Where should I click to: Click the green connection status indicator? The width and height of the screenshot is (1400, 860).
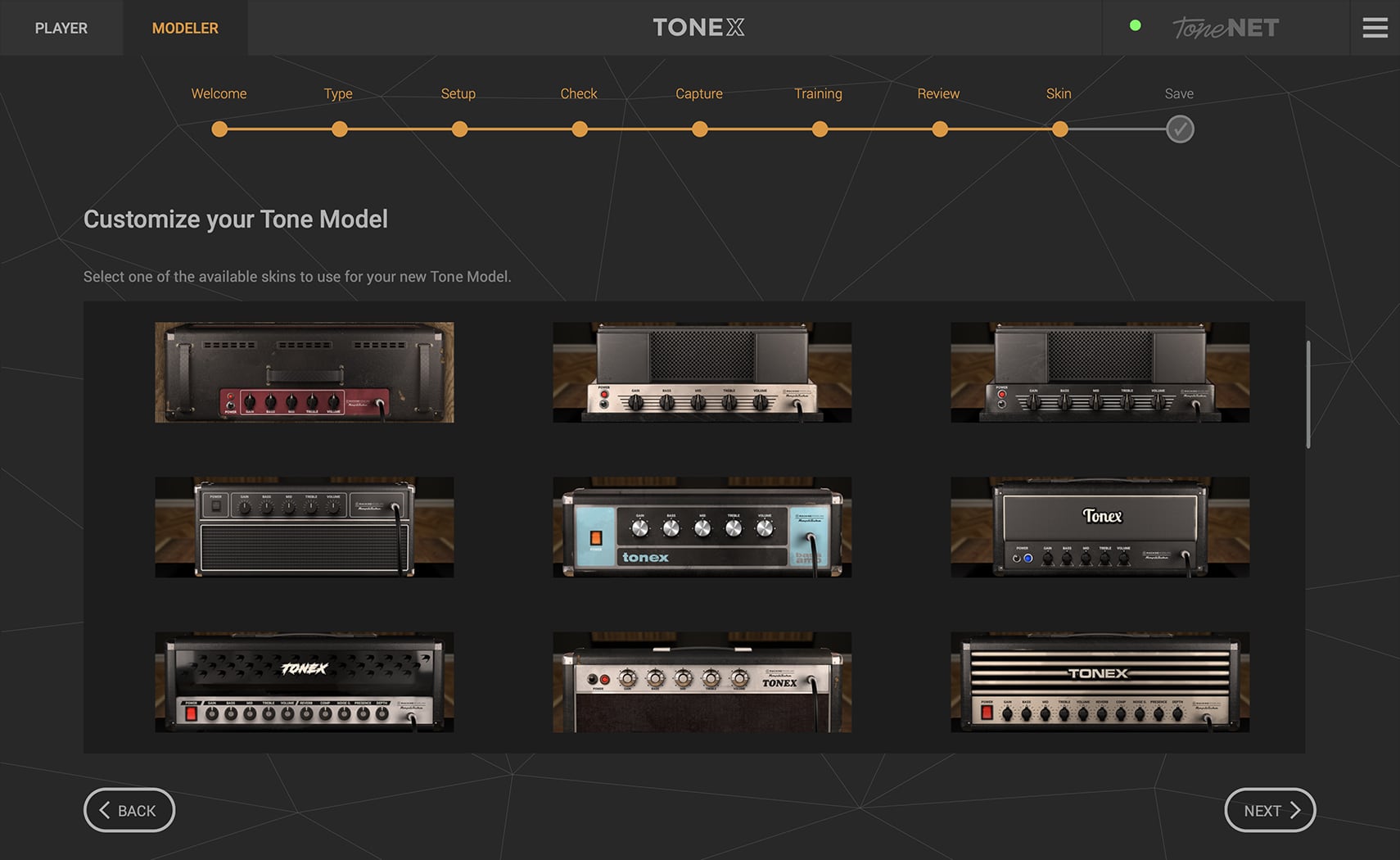click(x=1135, y=25)
